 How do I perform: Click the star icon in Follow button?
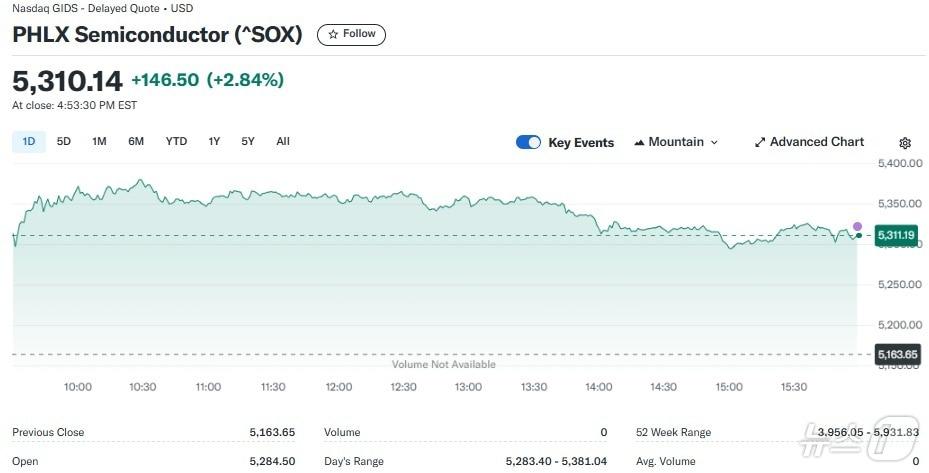tap(333, 34)
